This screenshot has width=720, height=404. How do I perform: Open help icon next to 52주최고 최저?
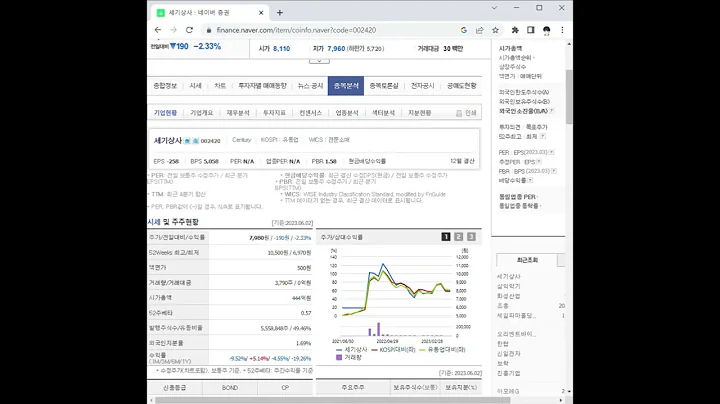coord(543,136)
